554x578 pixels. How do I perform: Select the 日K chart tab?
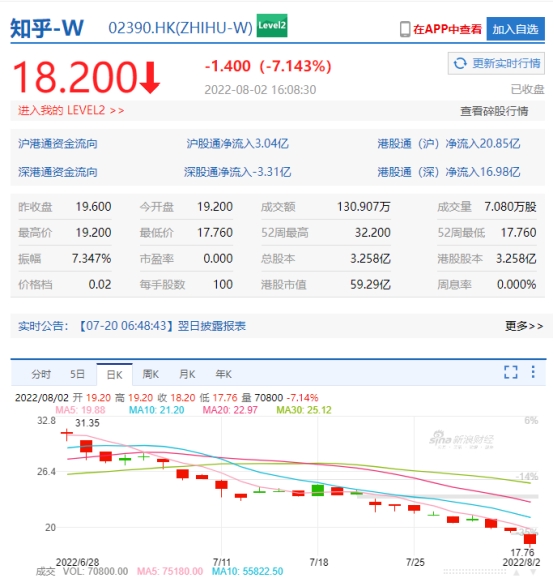(x=114, y=375)
